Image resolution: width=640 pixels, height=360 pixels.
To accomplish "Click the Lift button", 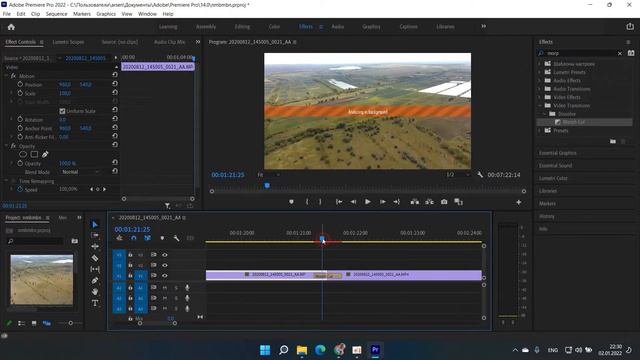I will pyautogui.click(x=415, y=202).
